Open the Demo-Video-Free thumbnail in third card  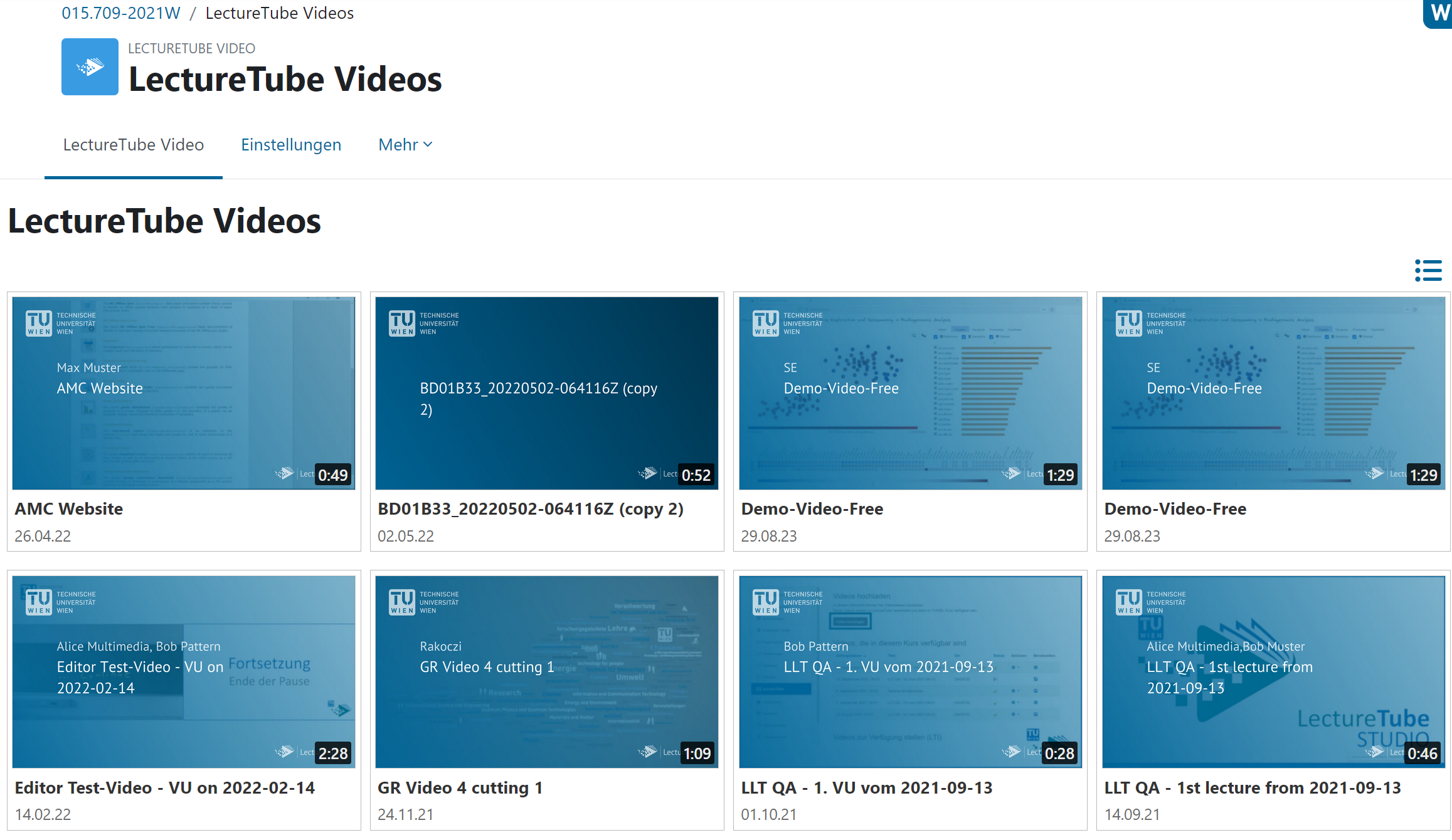911,393
